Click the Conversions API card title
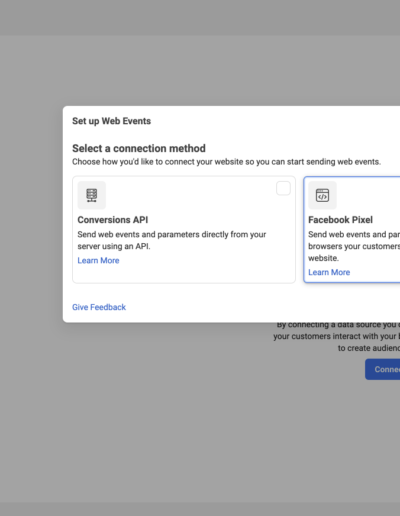The image size is (400, 516). [113, 220]
